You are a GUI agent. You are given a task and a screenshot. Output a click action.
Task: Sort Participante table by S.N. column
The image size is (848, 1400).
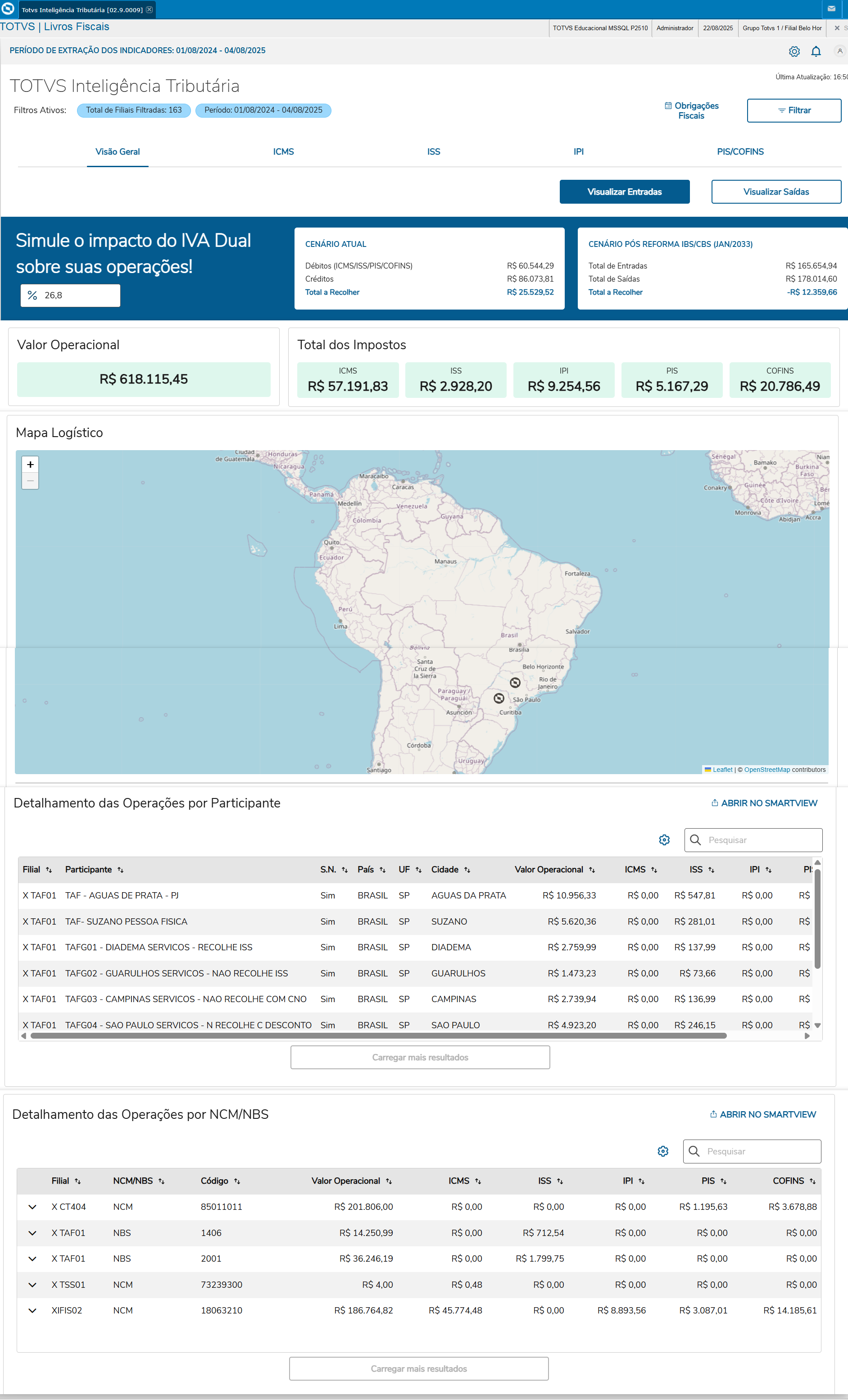pos(345,870)
